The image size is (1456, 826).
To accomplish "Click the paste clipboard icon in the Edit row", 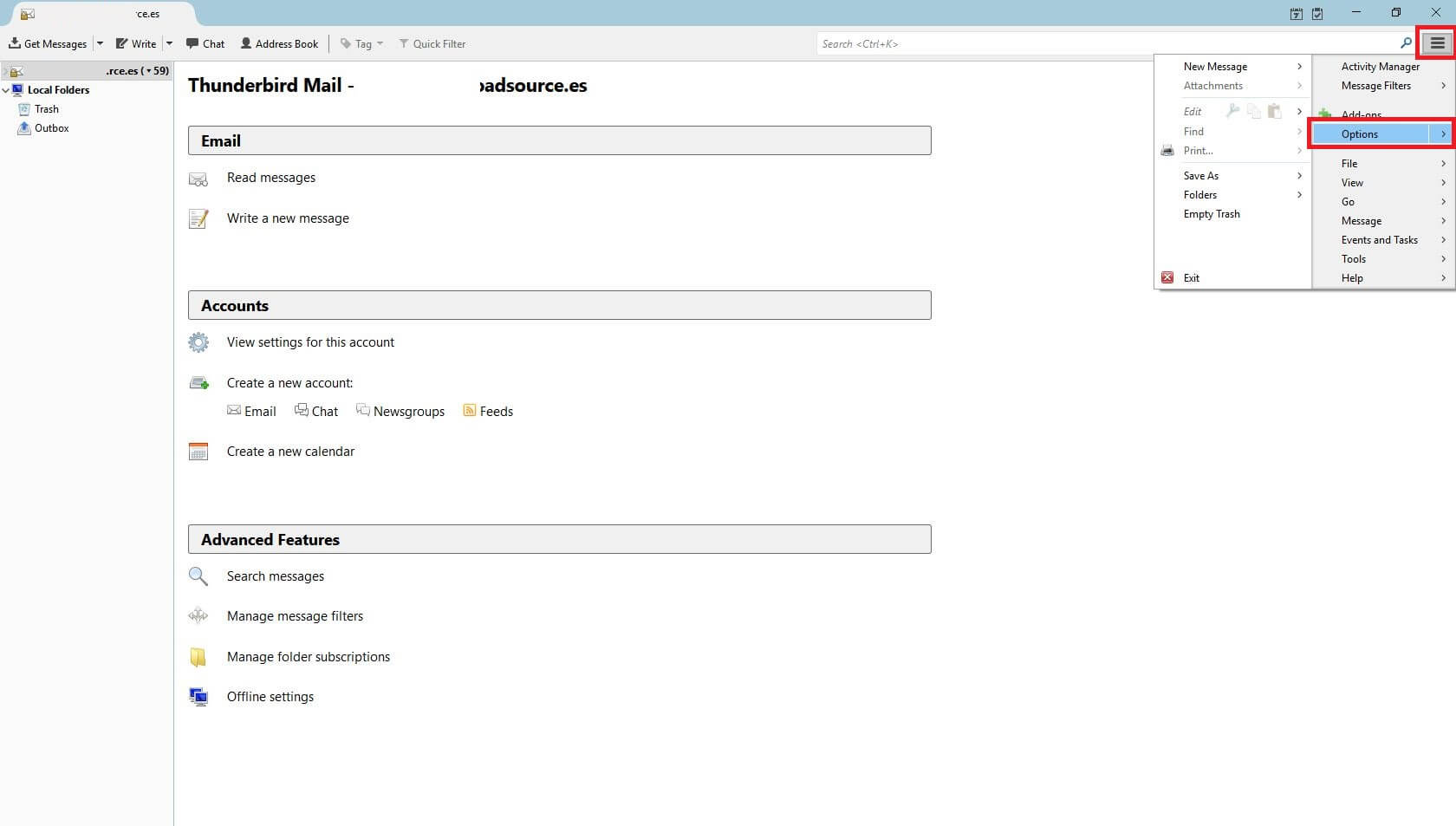I will tap(1274, 111).
